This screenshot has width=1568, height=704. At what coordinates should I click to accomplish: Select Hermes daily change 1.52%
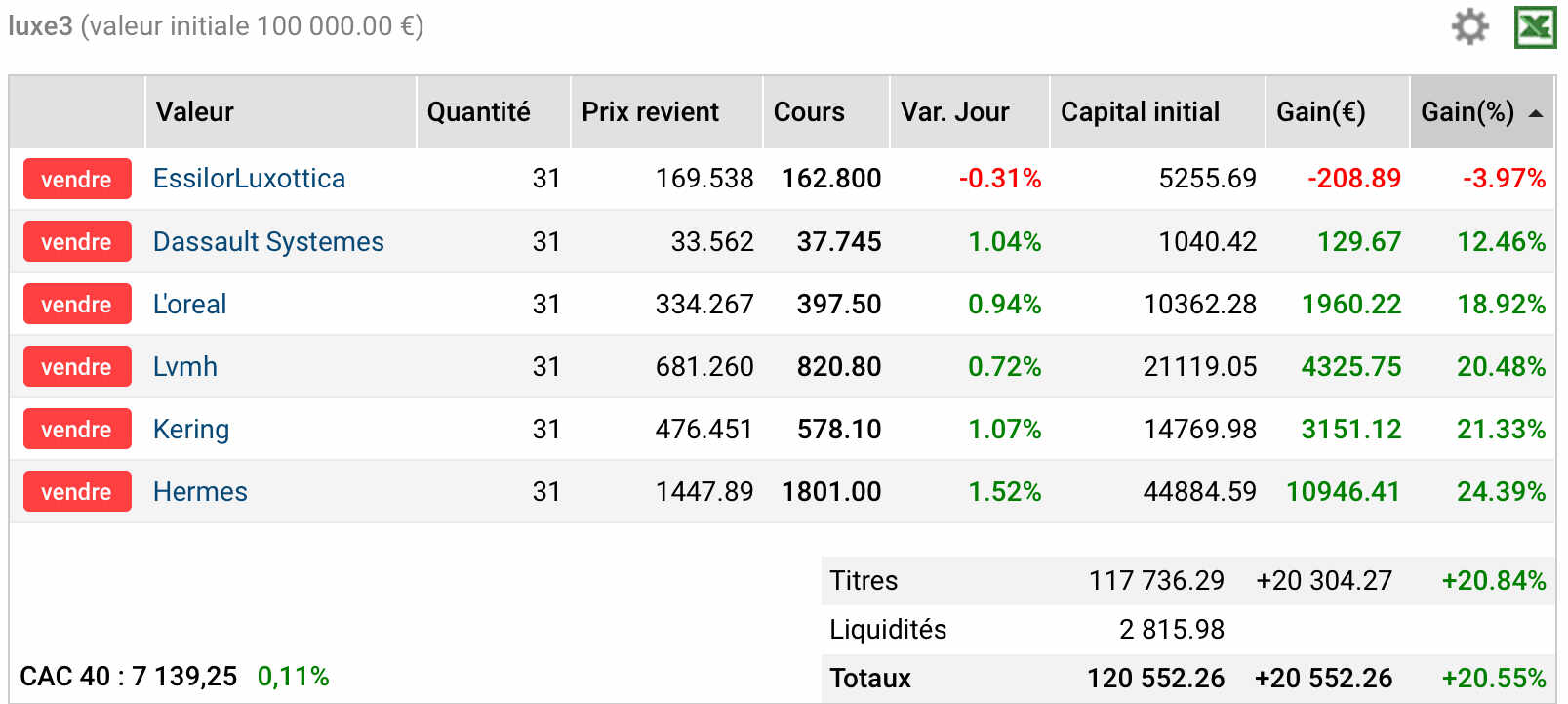pyautogui.click(x=1005, y=491)
